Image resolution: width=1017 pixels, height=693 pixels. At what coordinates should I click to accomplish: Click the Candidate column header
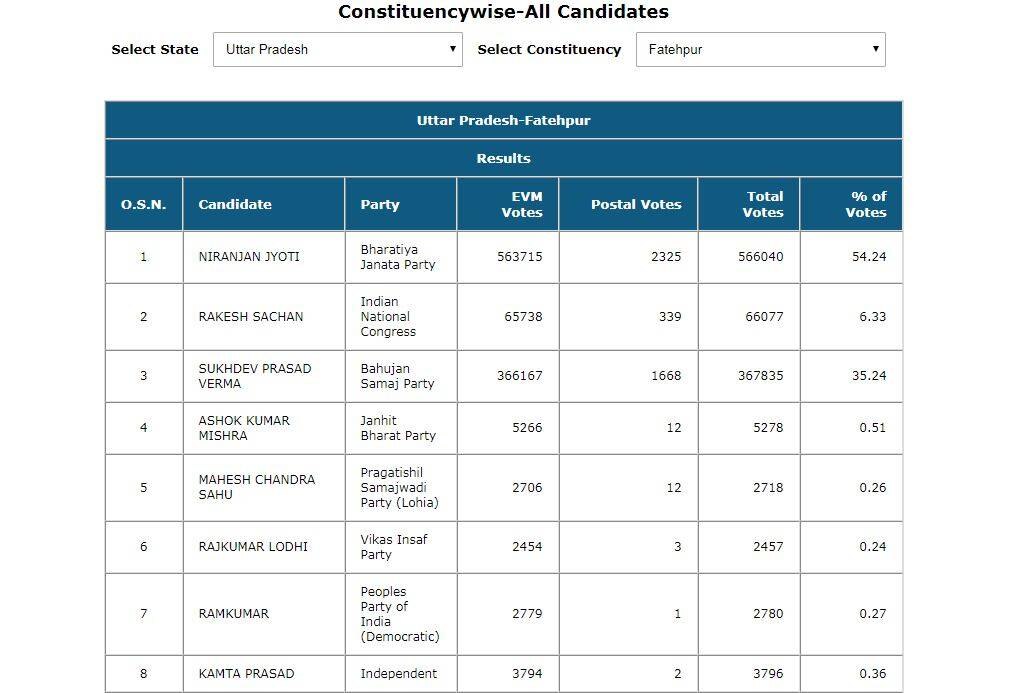pos(235,204)
